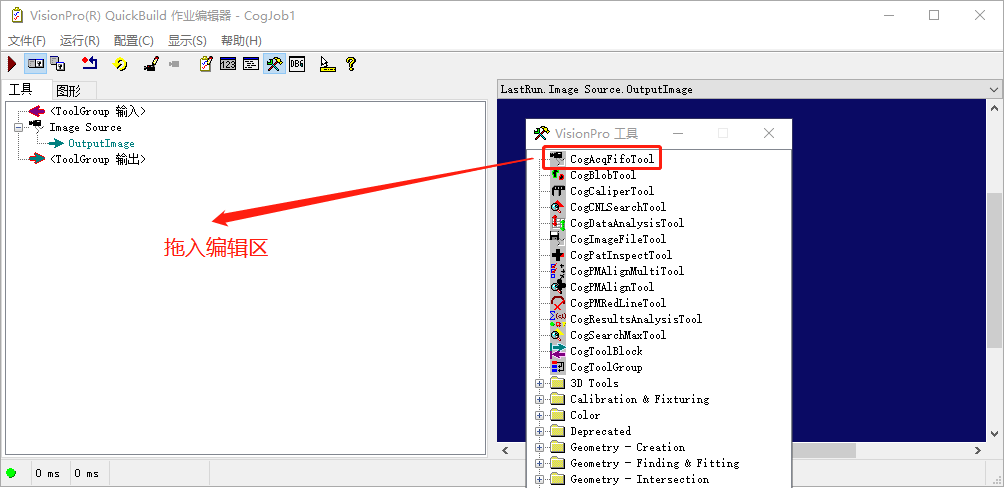Minimize the VisionPro 工具 window

point(677,133)
